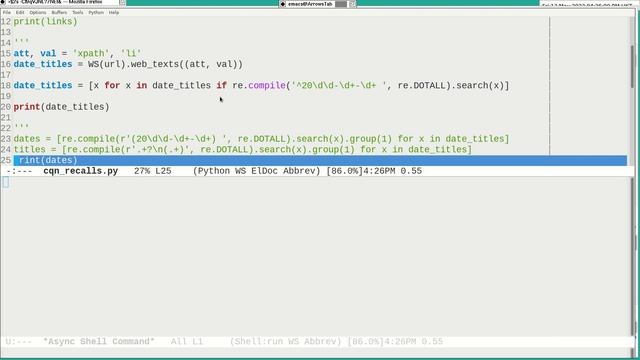The image size is (640, 360).
Task: Click the triple-quote on line 14
Action: pos(21,42)
